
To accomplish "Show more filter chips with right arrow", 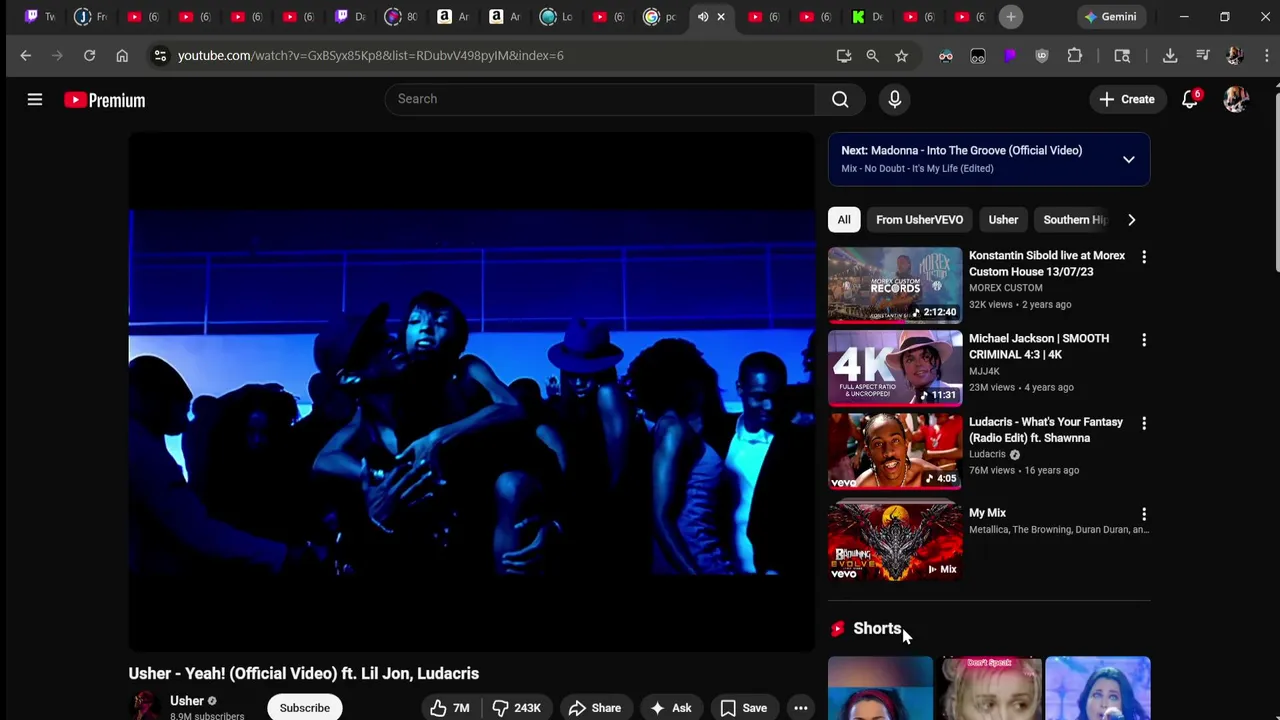I will click(x=1132, y=220).
